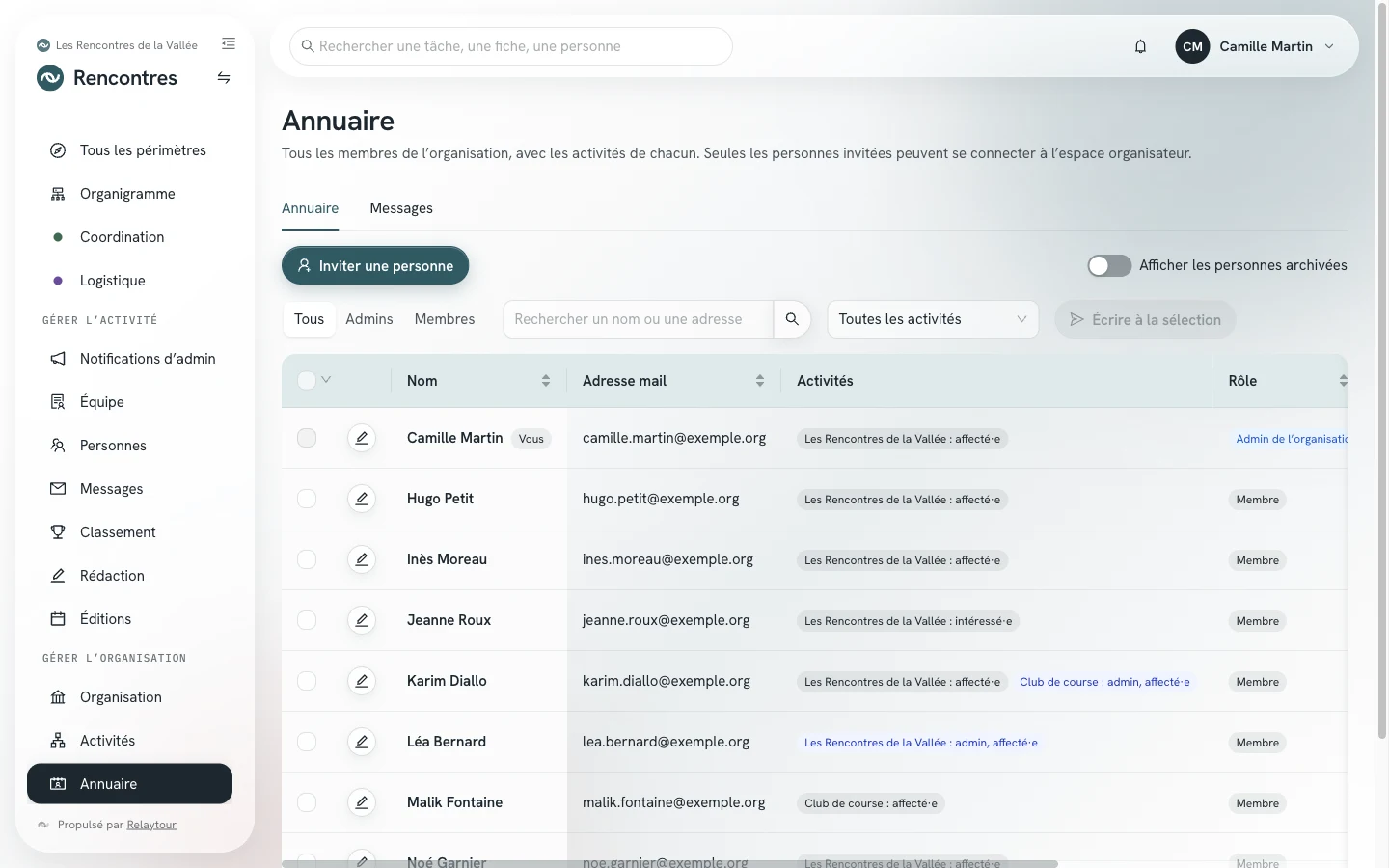Click the search magnifier button in directory
The image size is (1389, 868).
click(792, 319)
